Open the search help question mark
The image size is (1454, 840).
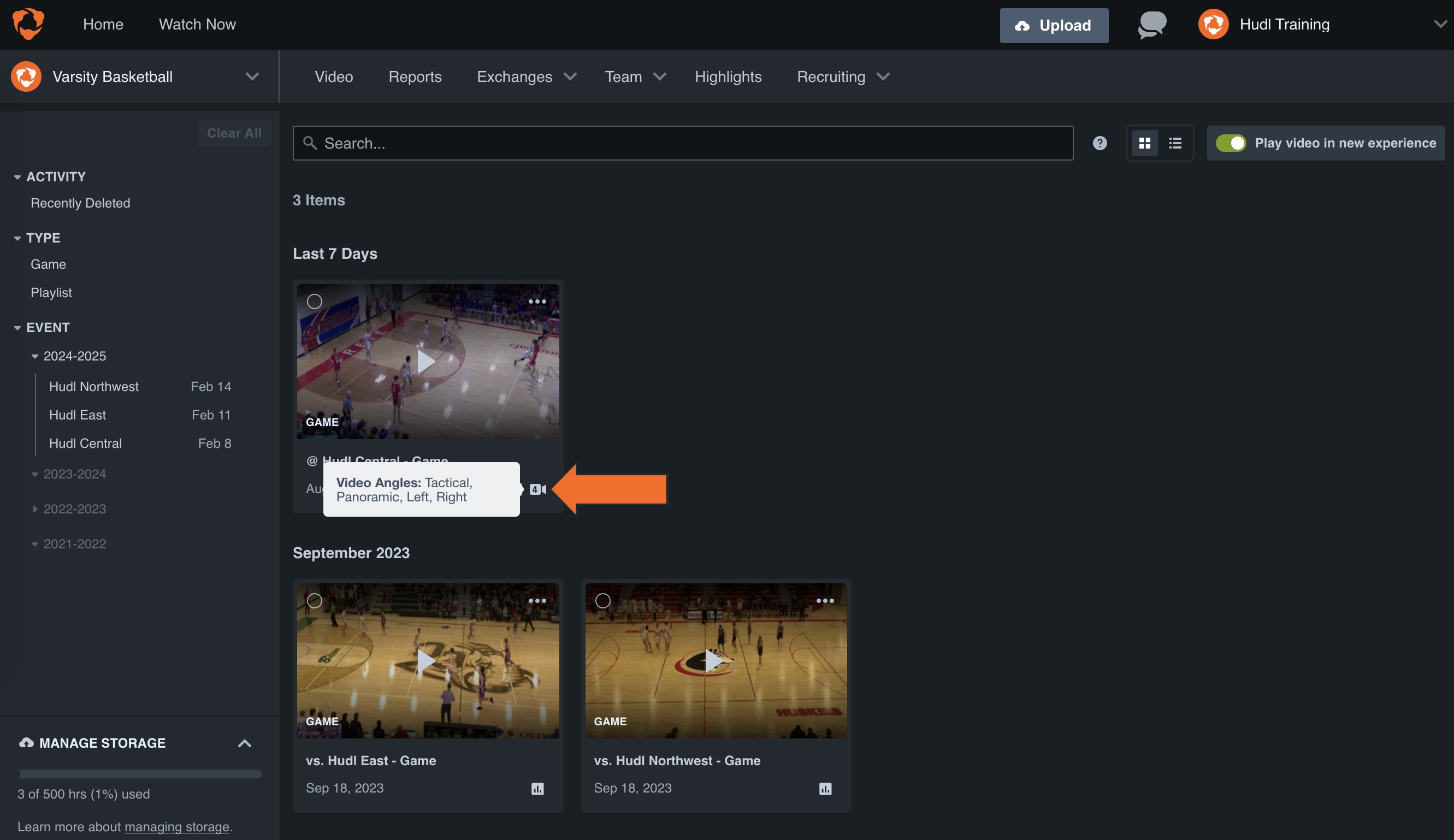1099,143
